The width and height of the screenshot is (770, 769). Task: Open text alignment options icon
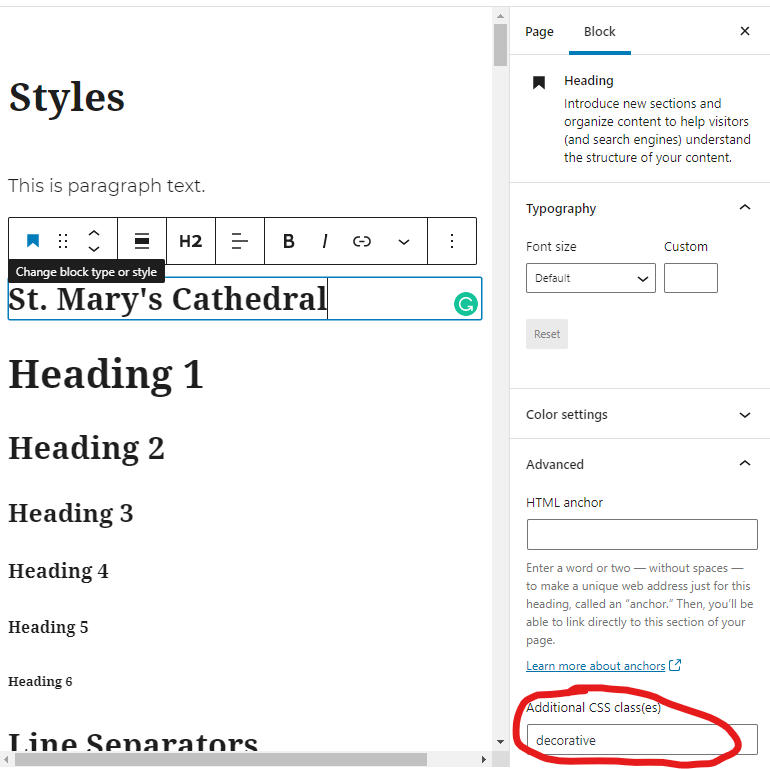click(240, 241)
